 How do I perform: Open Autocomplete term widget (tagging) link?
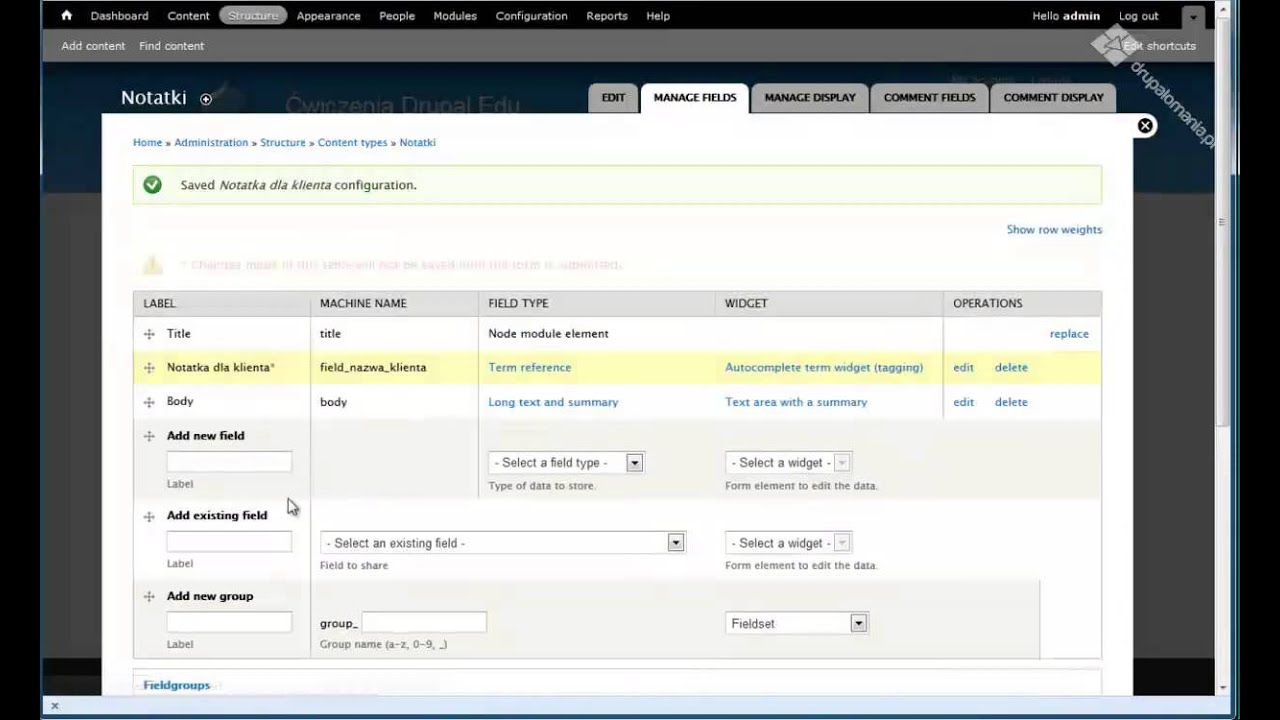coord(824,368)
